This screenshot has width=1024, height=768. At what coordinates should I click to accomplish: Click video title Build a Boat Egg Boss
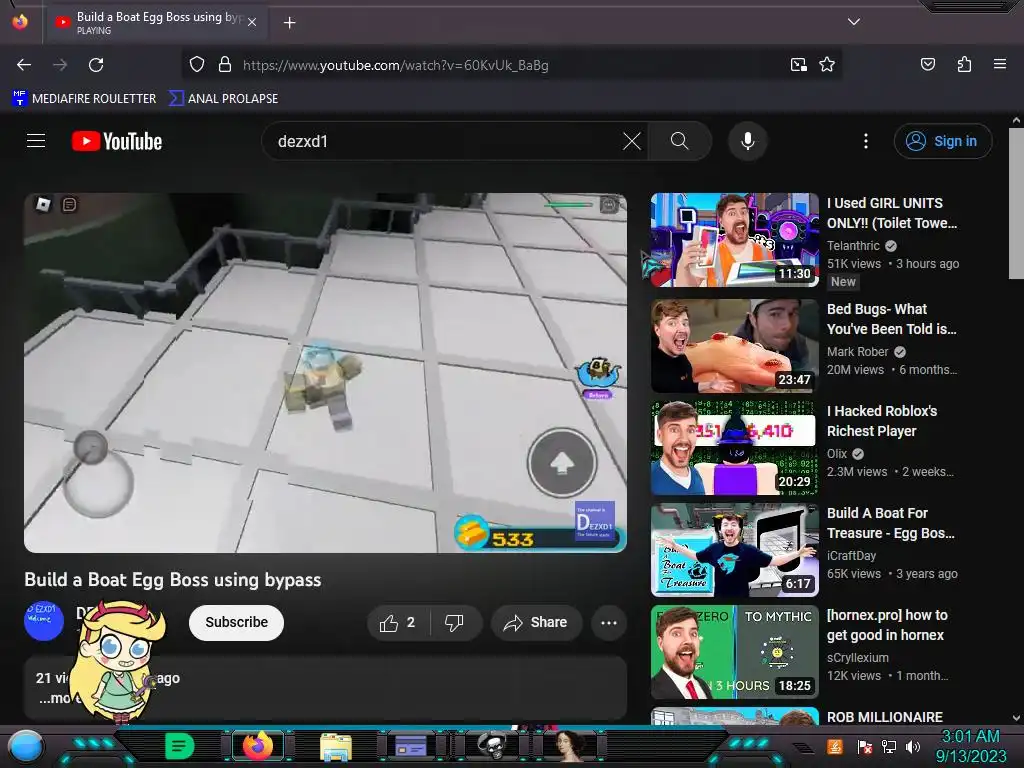click(x=172, y=580)
